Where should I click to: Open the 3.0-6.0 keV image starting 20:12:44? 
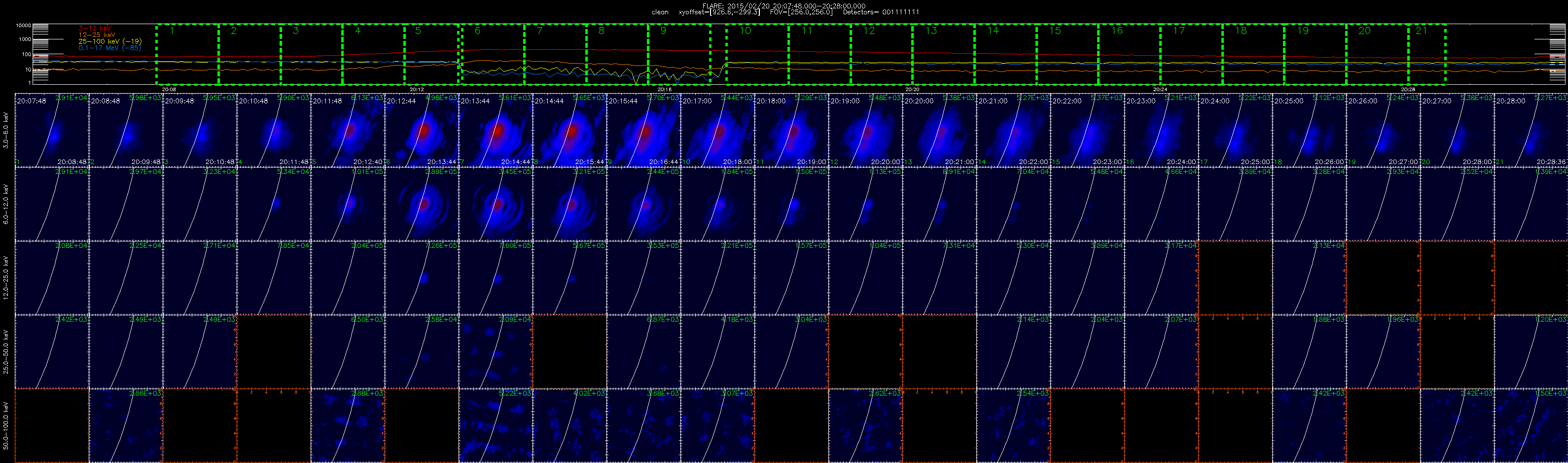tap(422, 130)
